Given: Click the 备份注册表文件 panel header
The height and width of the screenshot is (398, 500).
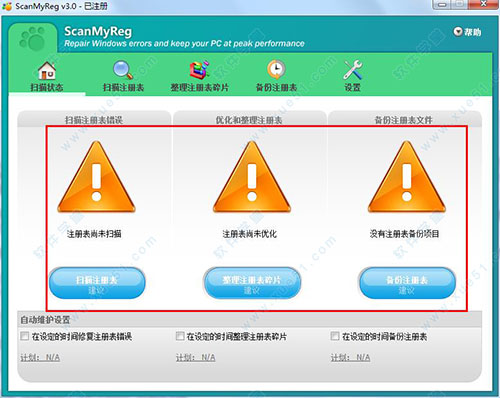Looking at the screenshot, I should pos(404,120).
